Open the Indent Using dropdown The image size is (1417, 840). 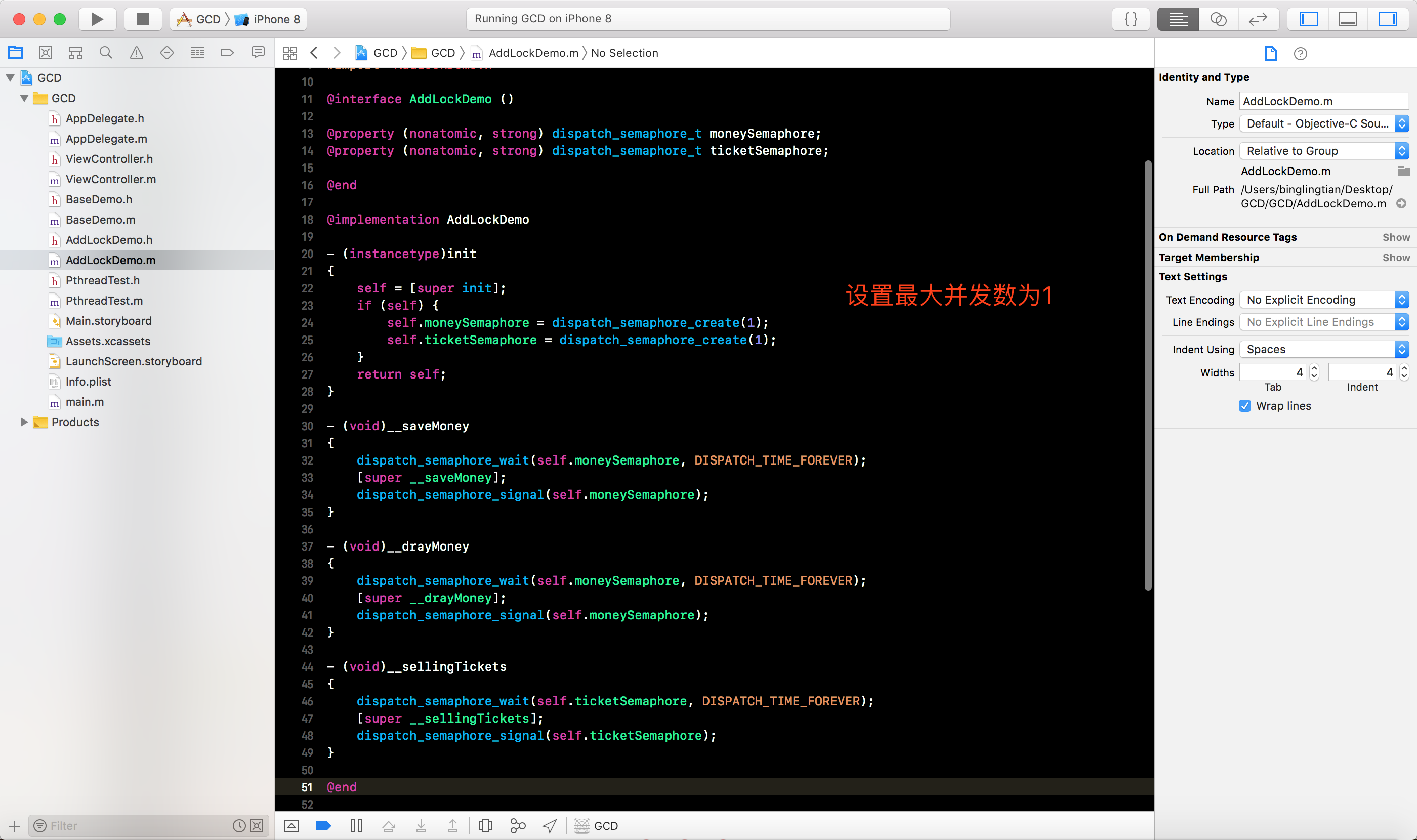pos(1323,349)
